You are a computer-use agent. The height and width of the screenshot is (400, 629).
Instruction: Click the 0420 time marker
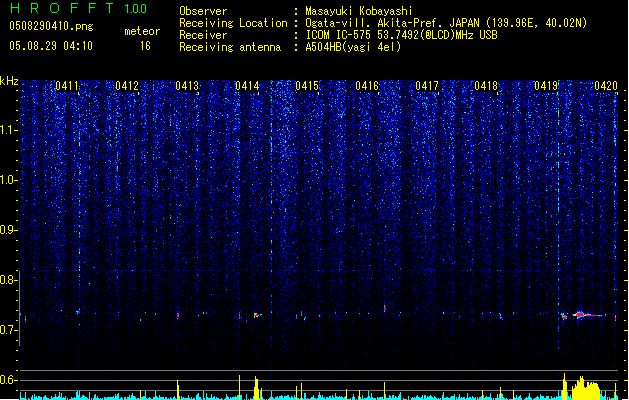pyautogui.click(x=606, y=86)
